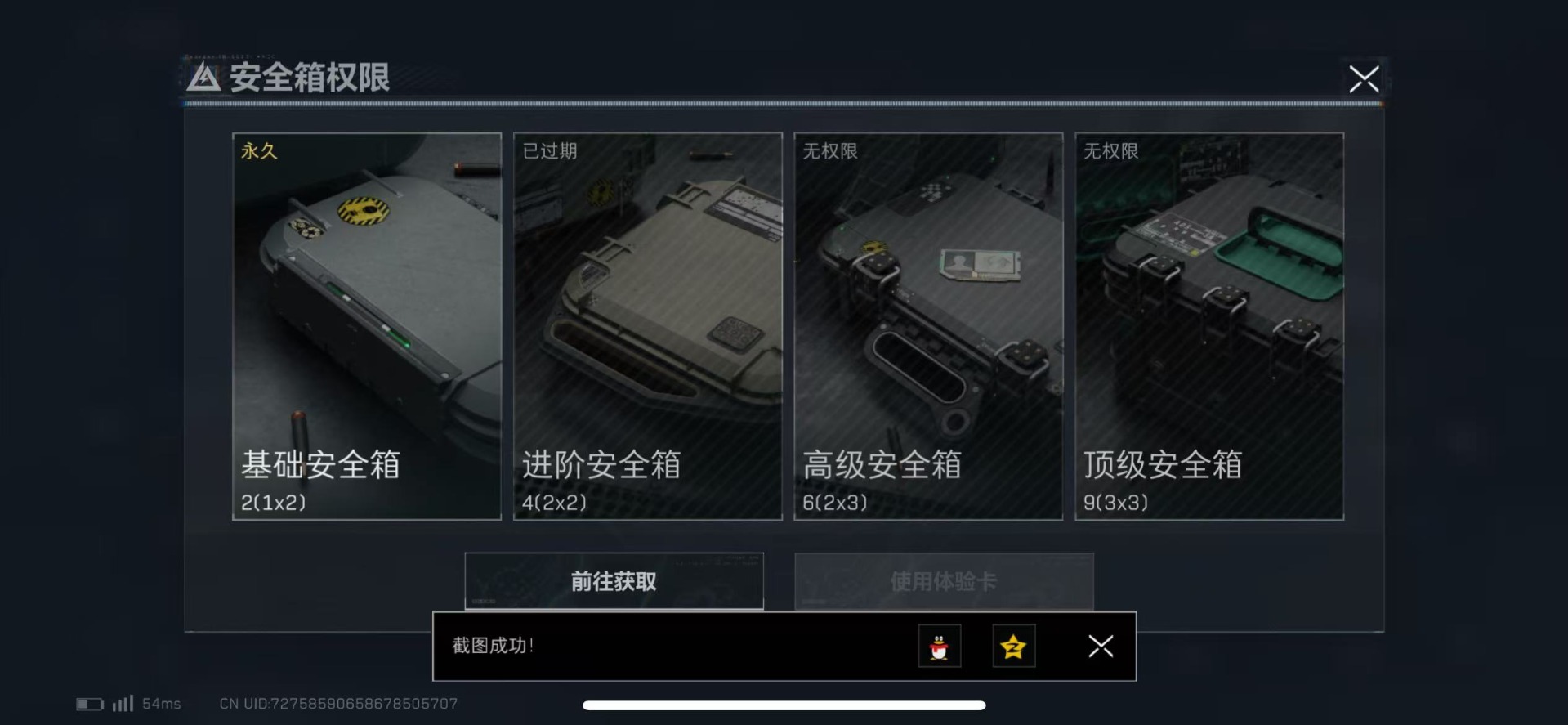Tap the 无权限 label on 高级安全箱
Image resolution: width=1568 pixels, height=725 pixels.
click(x=830, y=151)
